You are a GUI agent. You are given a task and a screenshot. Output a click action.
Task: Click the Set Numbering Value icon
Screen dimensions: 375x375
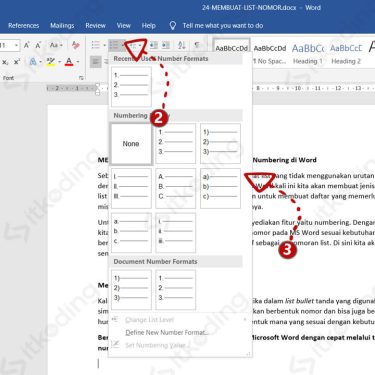tap(115, 345)
